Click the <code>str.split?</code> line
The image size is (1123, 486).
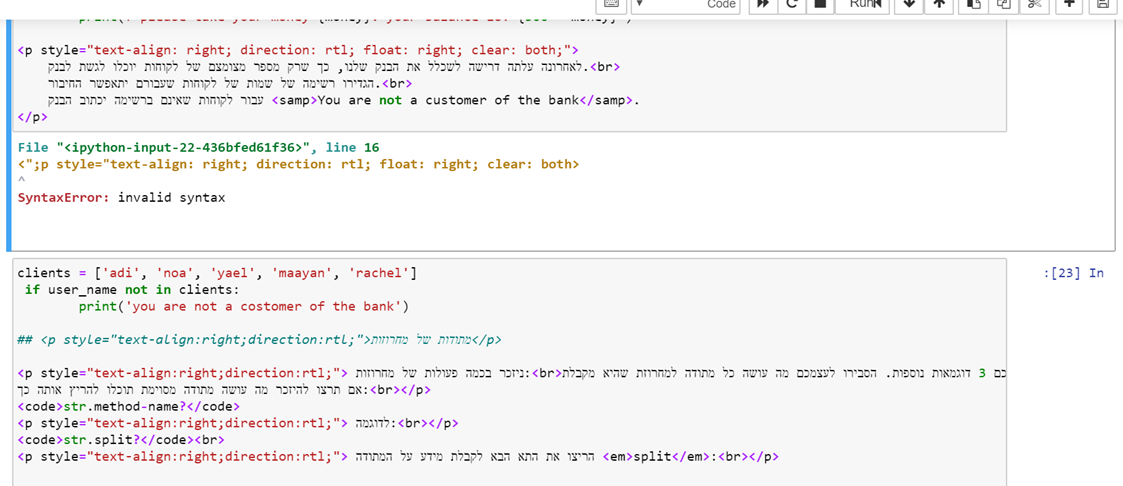[121, 439]
